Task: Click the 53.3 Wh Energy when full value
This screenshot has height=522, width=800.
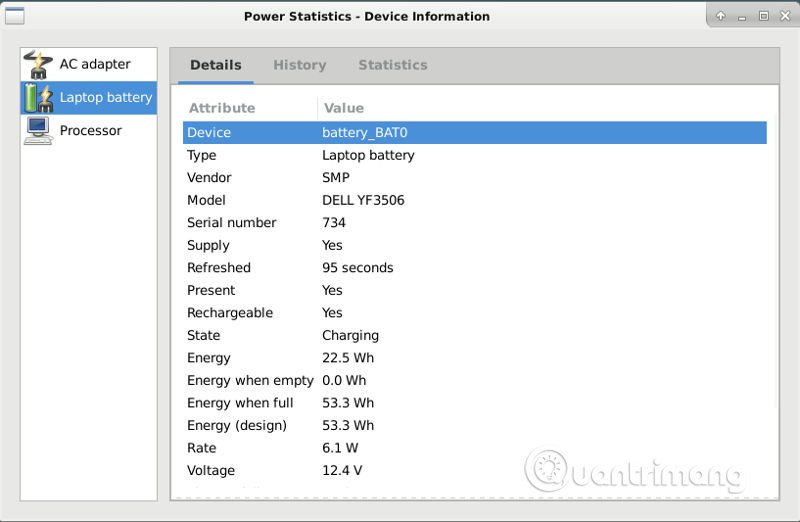Action: click(348, 403)
